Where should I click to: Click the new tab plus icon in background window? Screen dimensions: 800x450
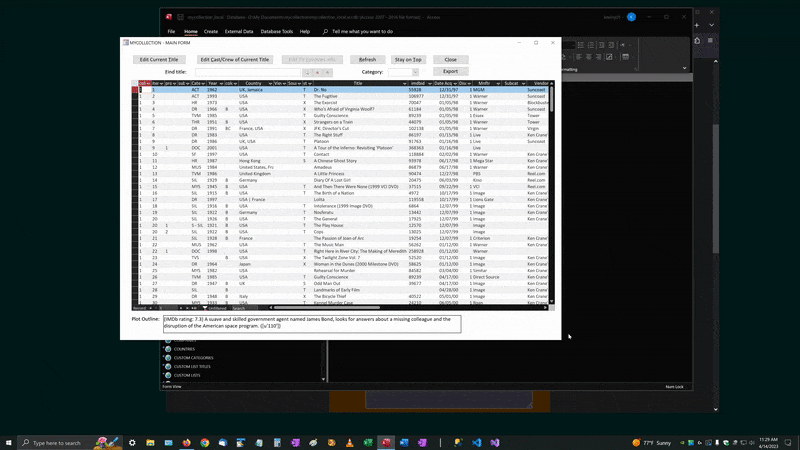coord(697,25)
